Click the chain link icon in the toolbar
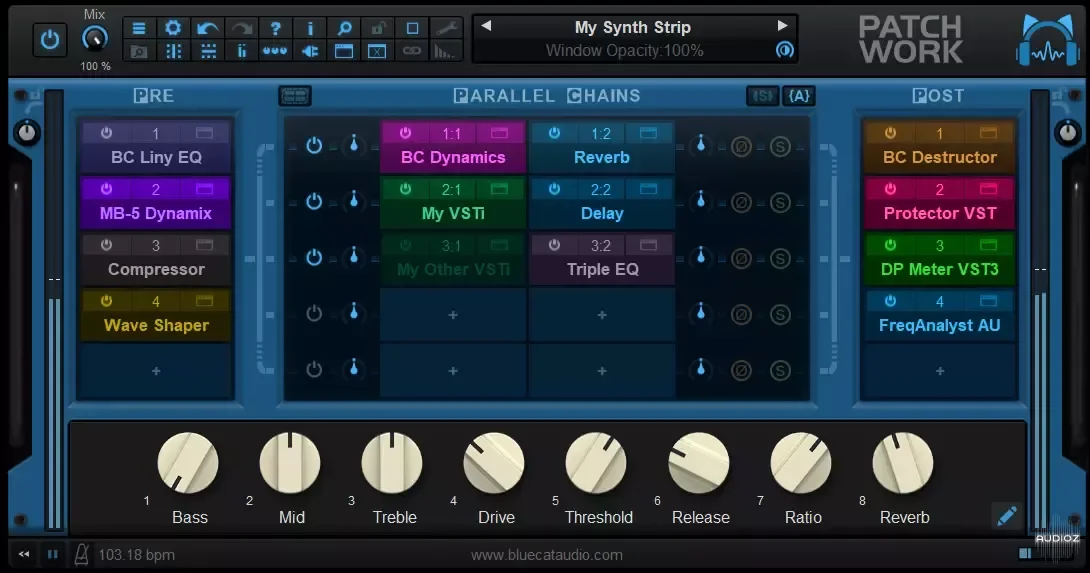Screen dimensions: 1090x573 pos(412,51)
